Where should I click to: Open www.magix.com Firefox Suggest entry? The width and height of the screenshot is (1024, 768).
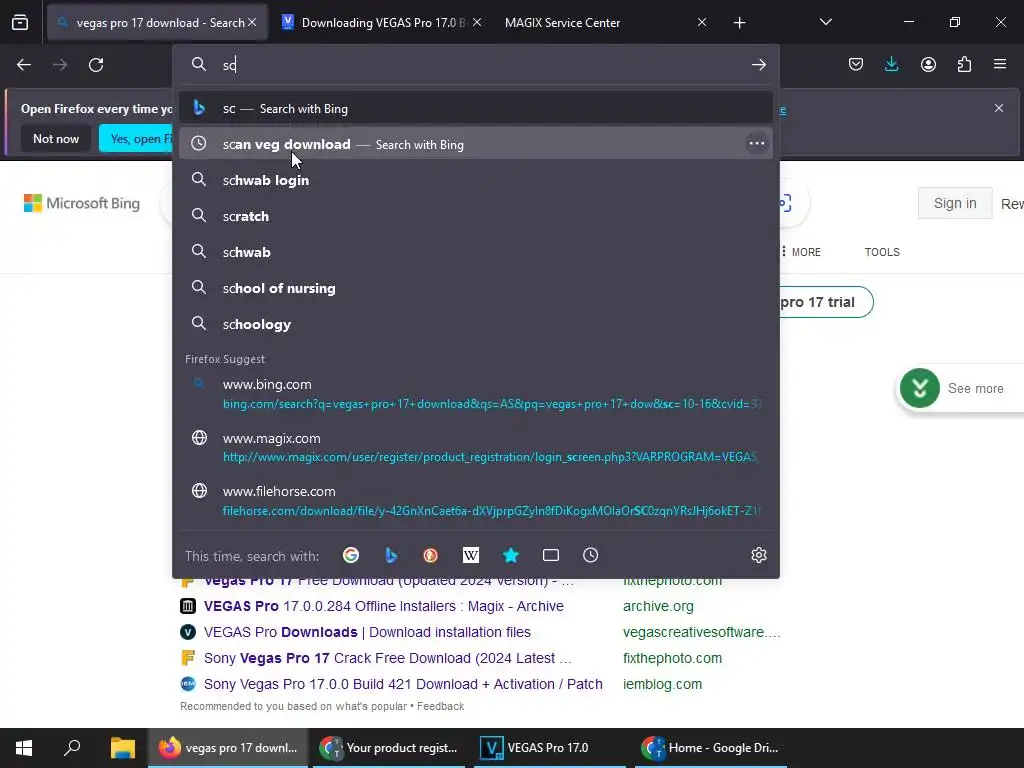(x=475, y=447)
